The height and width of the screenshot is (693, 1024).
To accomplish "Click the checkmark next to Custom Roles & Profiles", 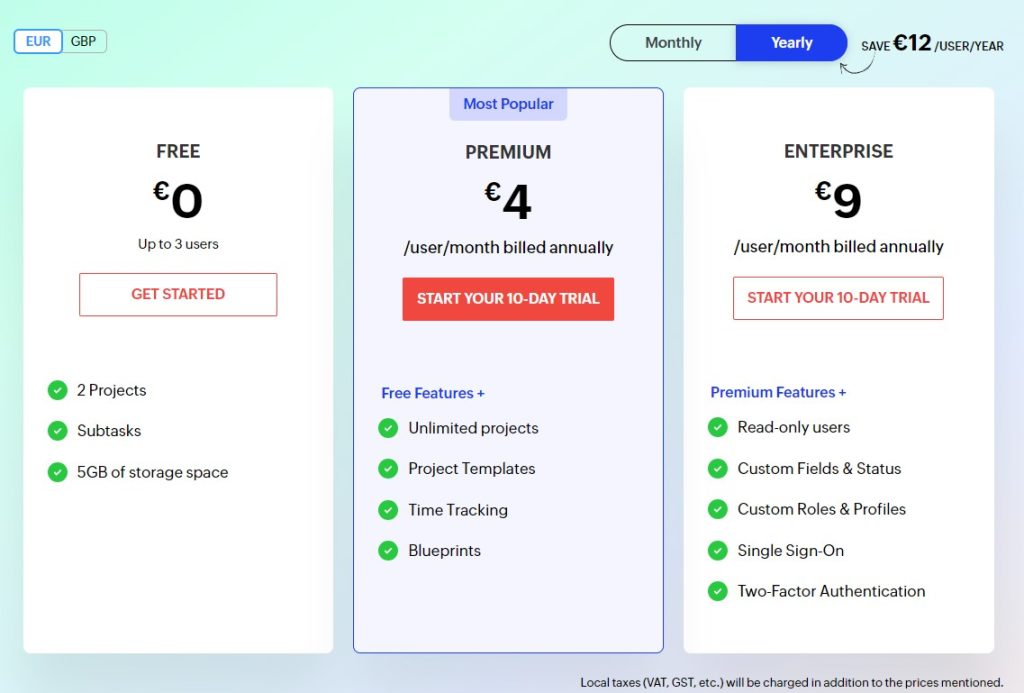I will 718,509.
